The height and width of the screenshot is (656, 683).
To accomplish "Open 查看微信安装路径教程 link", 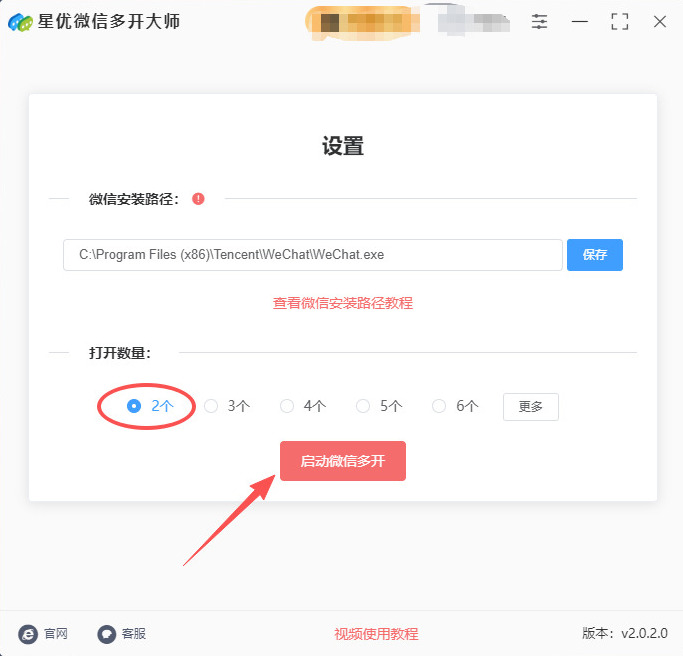I will pos(343,303).
